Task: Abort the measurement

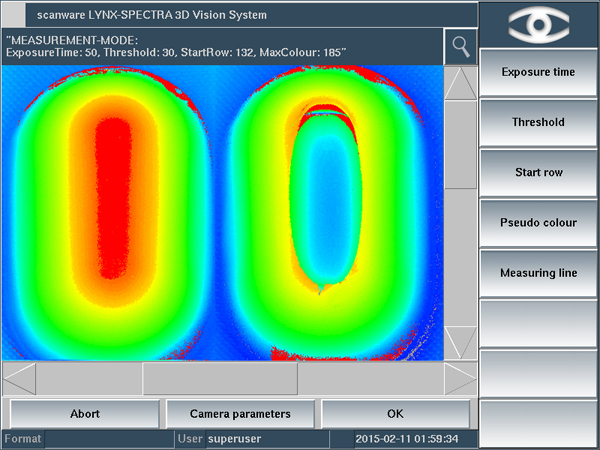Action: (85, 414)
